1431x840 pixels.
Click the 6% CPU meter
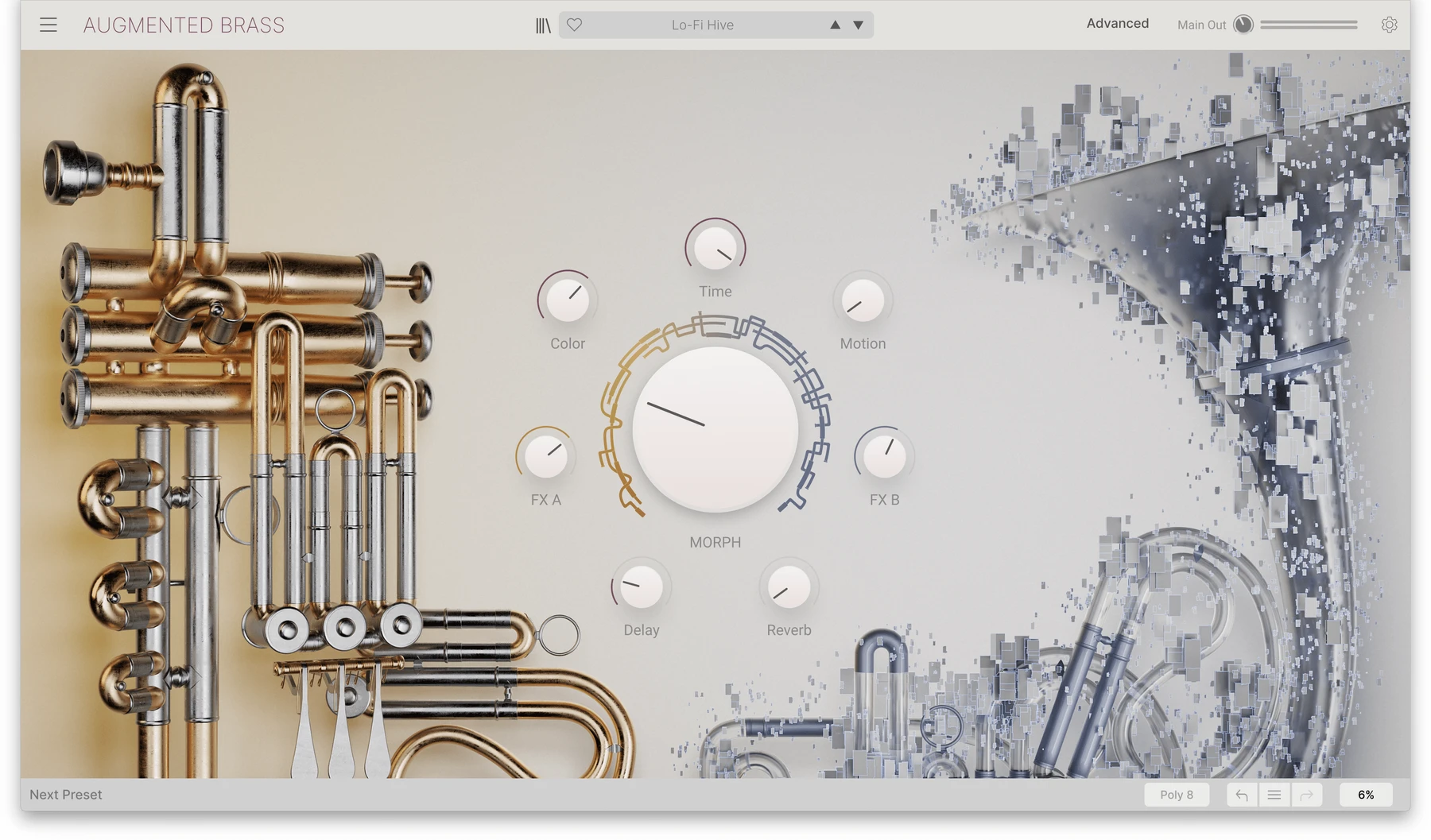coord(1366,795)
